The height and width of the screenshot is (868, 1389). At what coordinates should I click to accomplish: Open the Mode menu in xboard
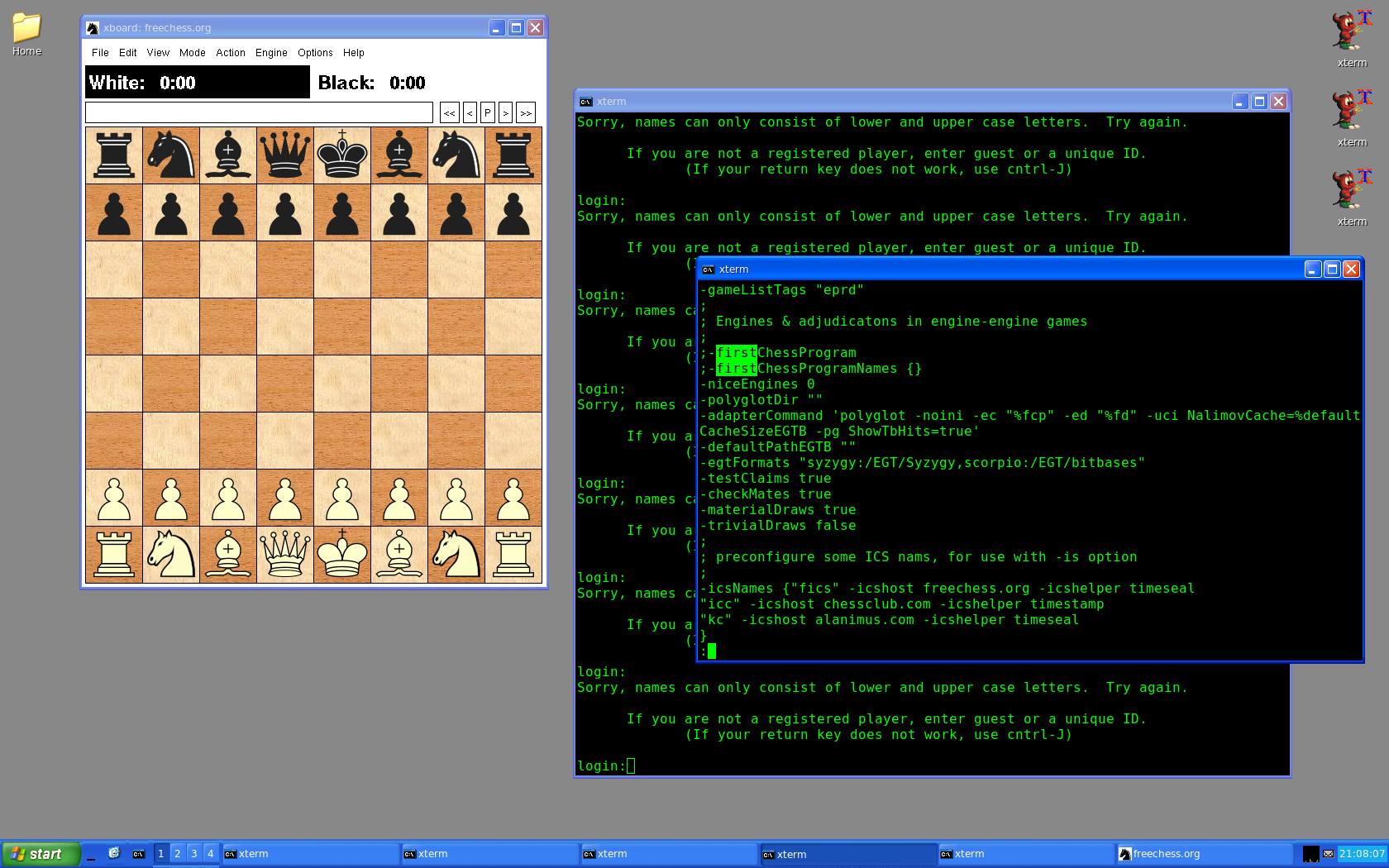pos(192,53)
